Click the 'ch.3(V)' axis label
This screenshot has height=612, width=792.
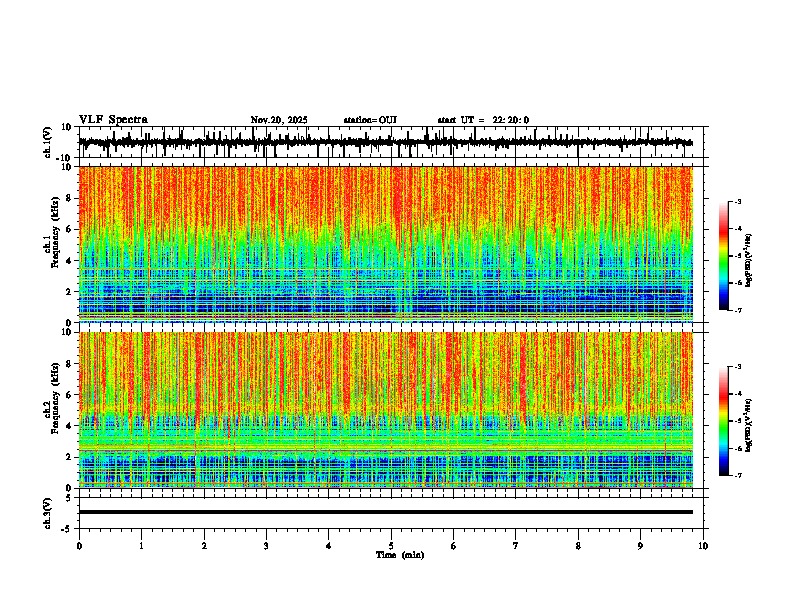tap(48, 513)
